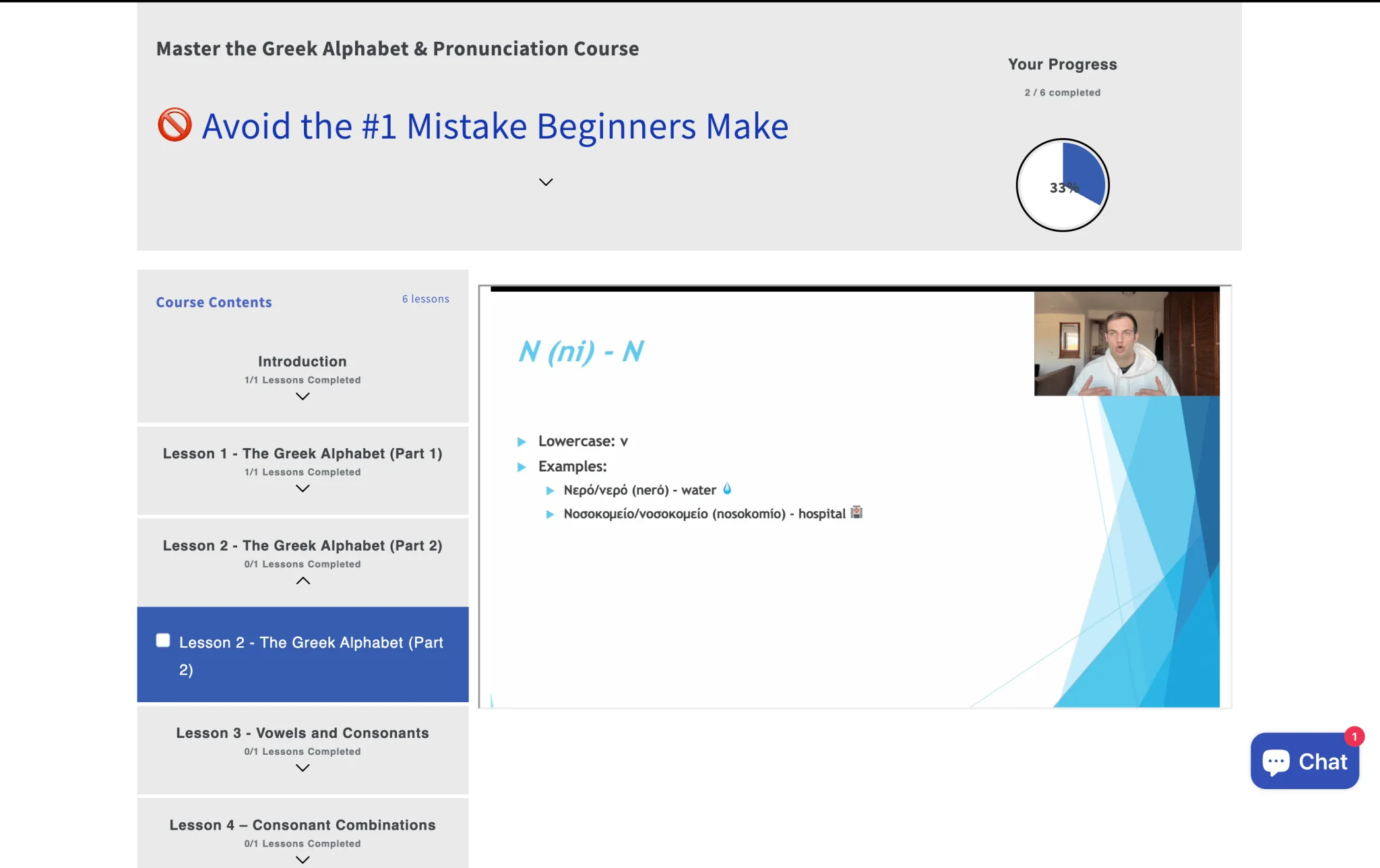
Task: Click the 33% progress pie chart
Action: pyautogui.click(x=1063, y=185)
